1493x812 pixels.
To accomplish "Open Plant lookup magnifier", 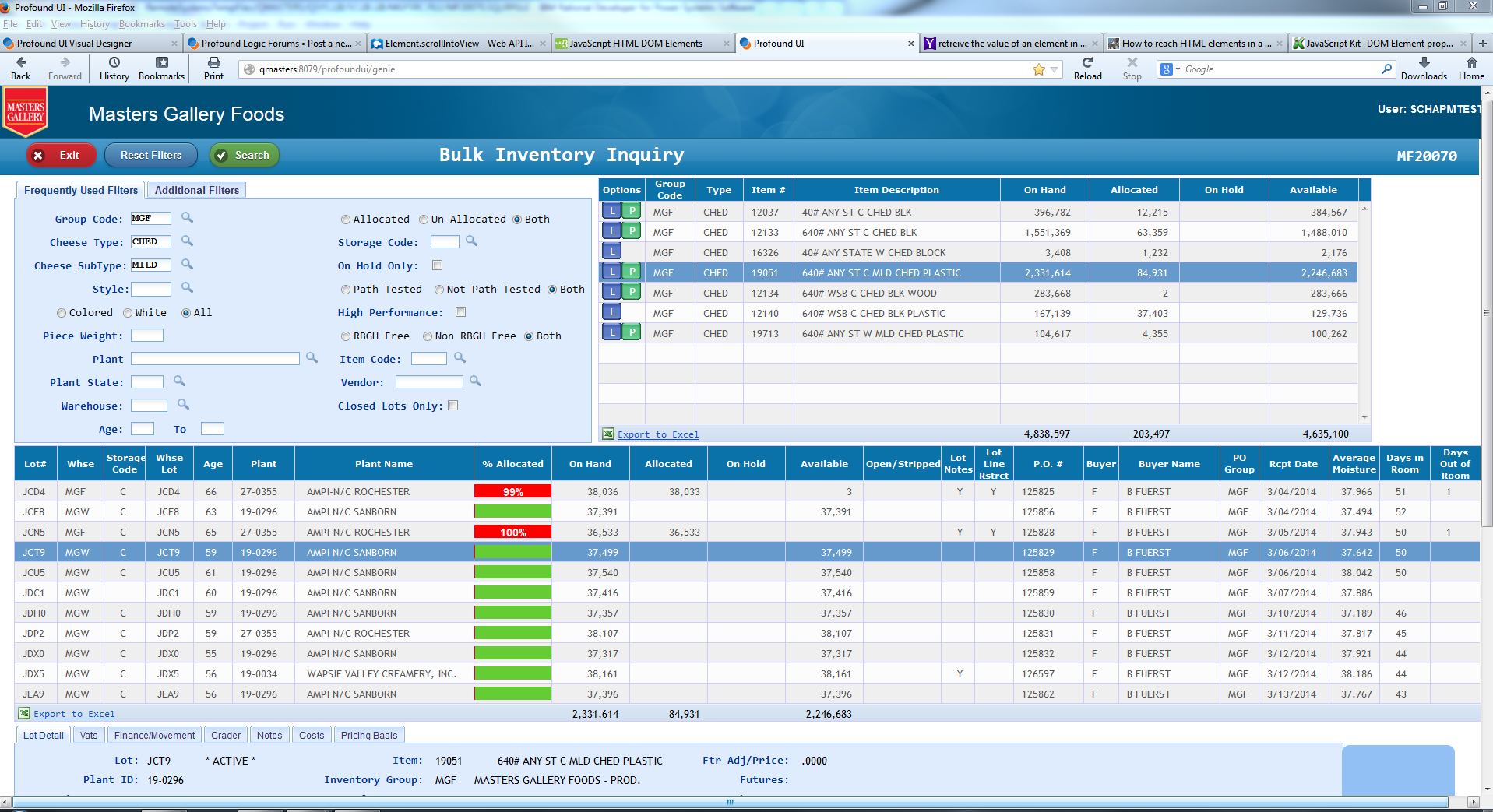I will tap(312, 358).
